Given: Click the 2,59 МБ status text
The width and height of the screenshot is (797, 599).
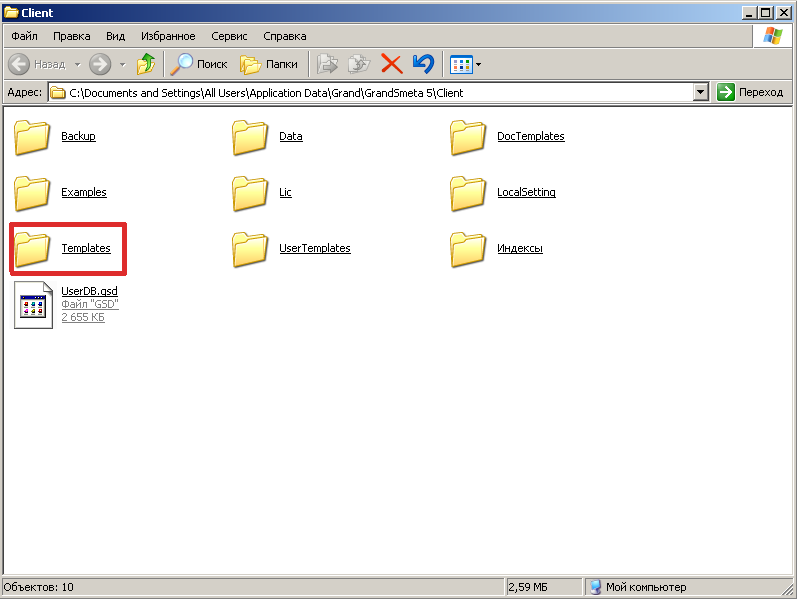Looking at the screenshot, I should click(528, 587).
